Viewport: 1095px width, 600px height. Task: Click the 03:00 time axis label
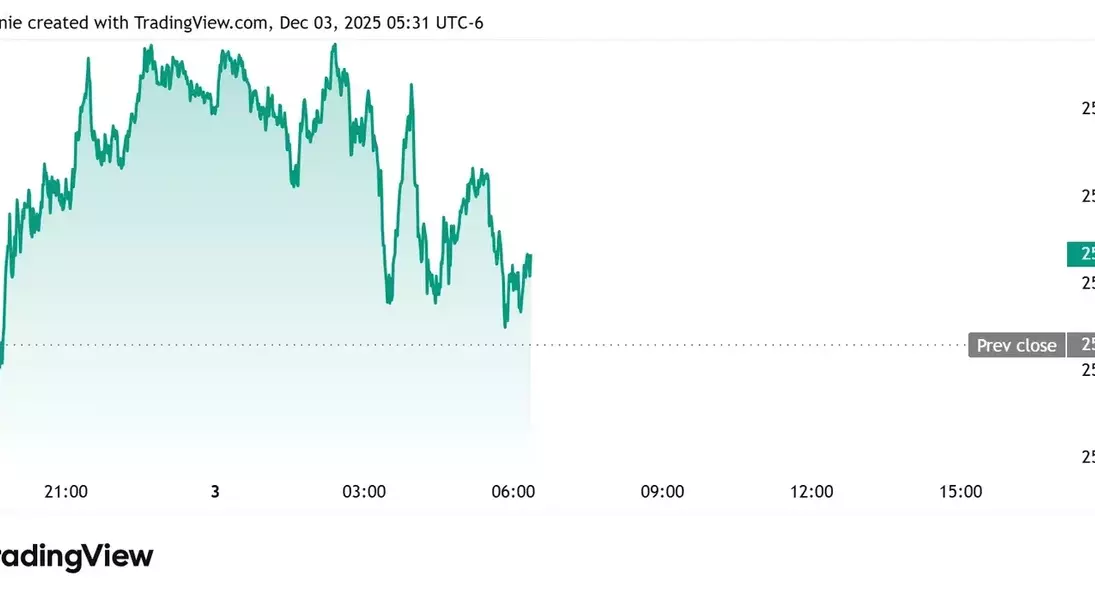tap(364, 491)
